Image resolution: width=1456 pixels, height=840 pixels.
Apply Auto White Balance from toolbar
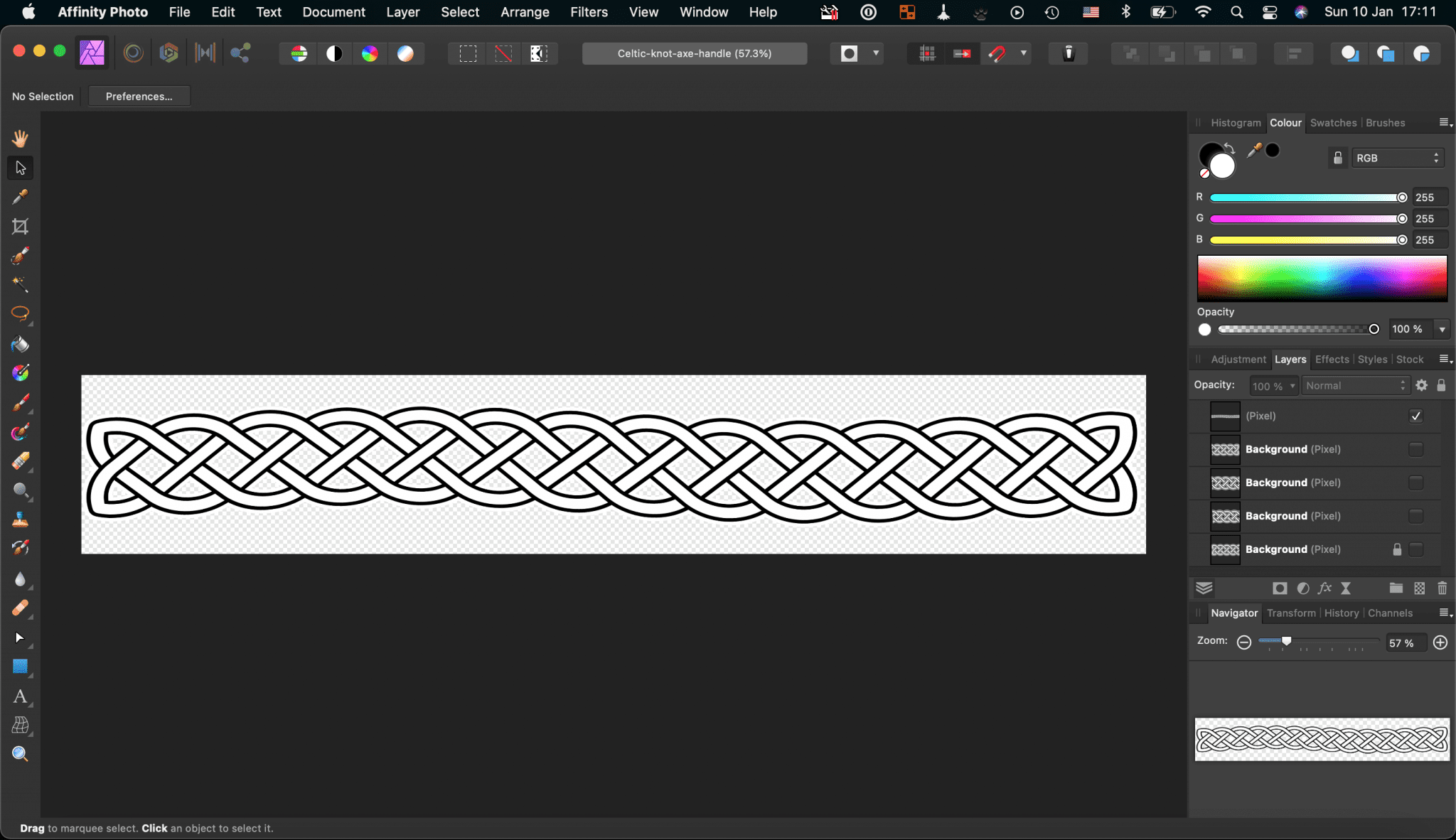coord(405,53)
